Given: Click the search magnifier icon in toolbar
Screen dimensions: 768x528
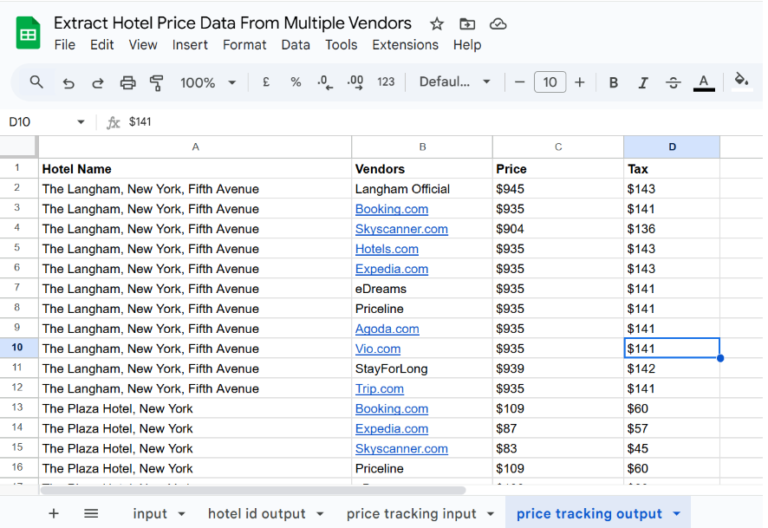Looking at the screenshot, I should click(37, 83).
